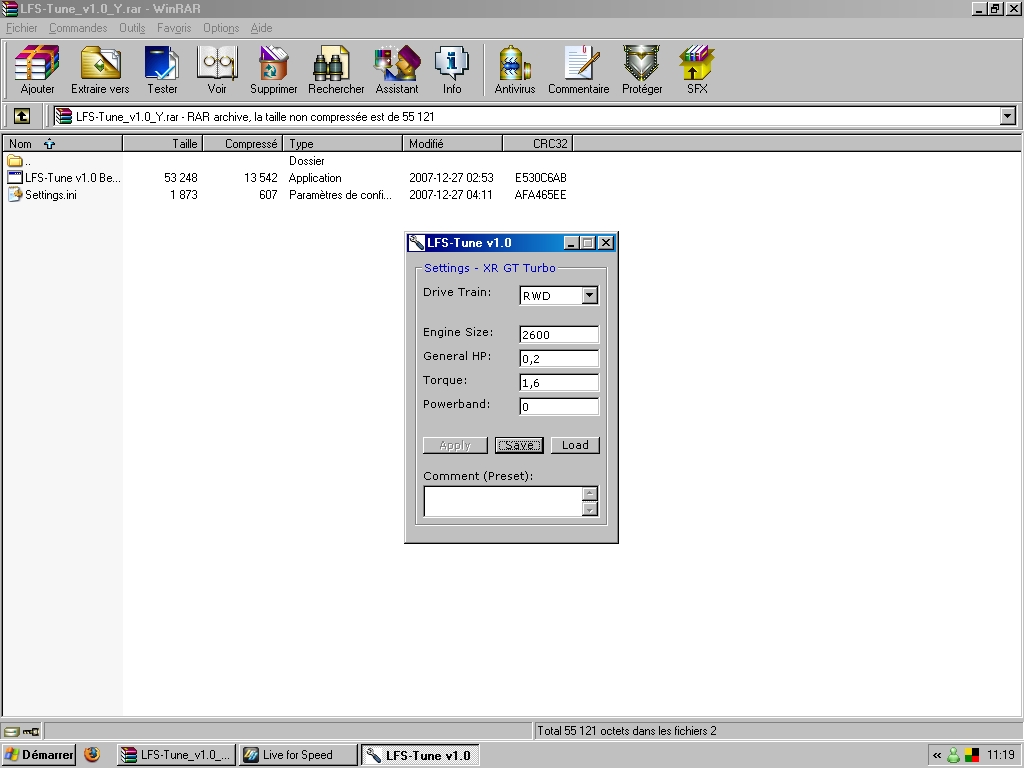Run the Antivirus scan icon

pyautogui.click(x=515, y=69)
